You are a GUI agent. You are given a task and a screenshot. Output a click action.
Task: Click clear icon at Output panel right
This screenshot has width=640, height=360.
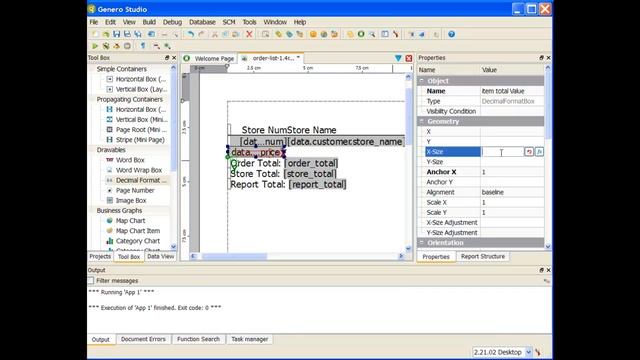point(547,281)
